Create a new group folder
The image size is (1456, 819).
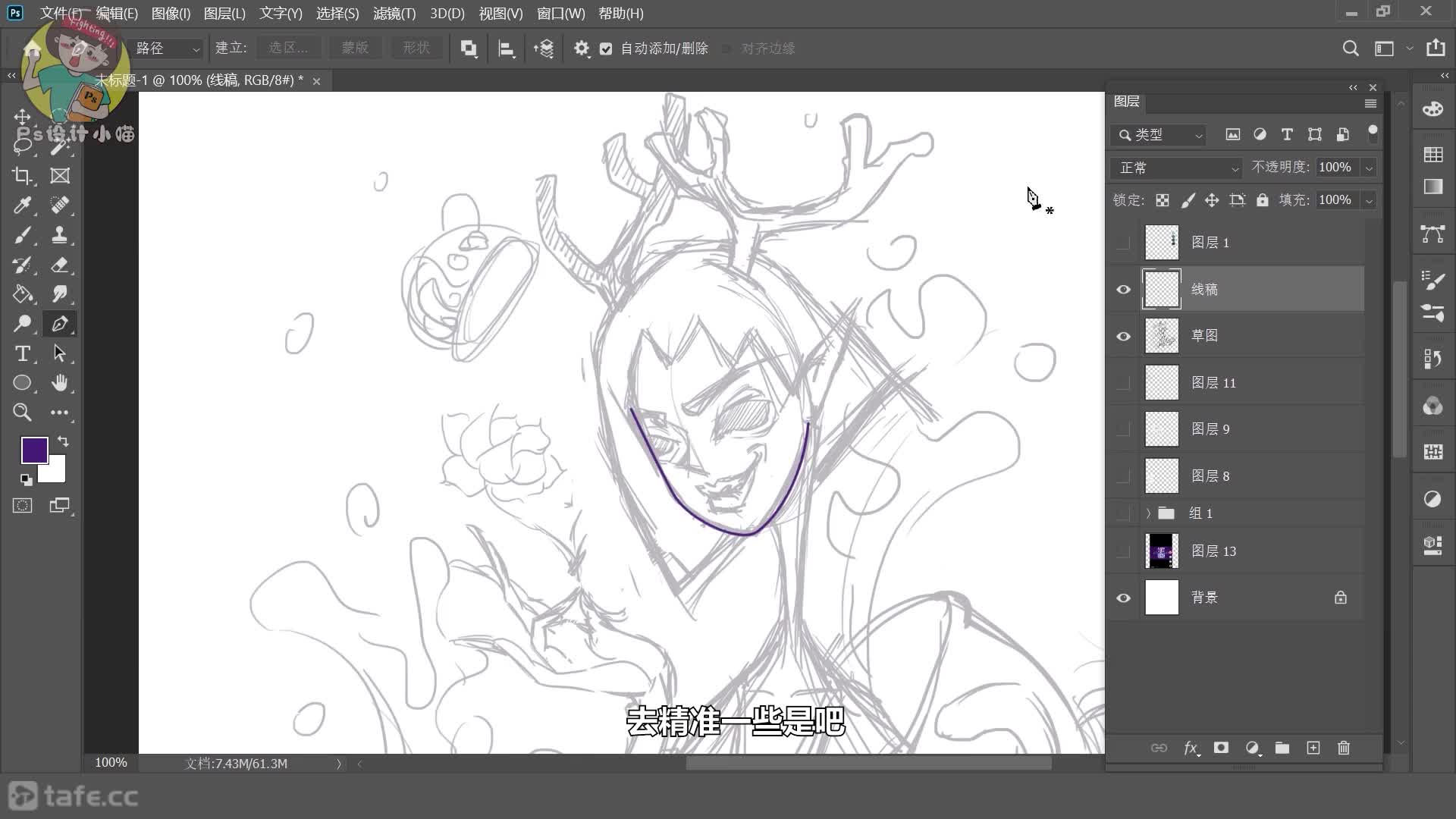pyautogui.click(x=1282, y=748)
